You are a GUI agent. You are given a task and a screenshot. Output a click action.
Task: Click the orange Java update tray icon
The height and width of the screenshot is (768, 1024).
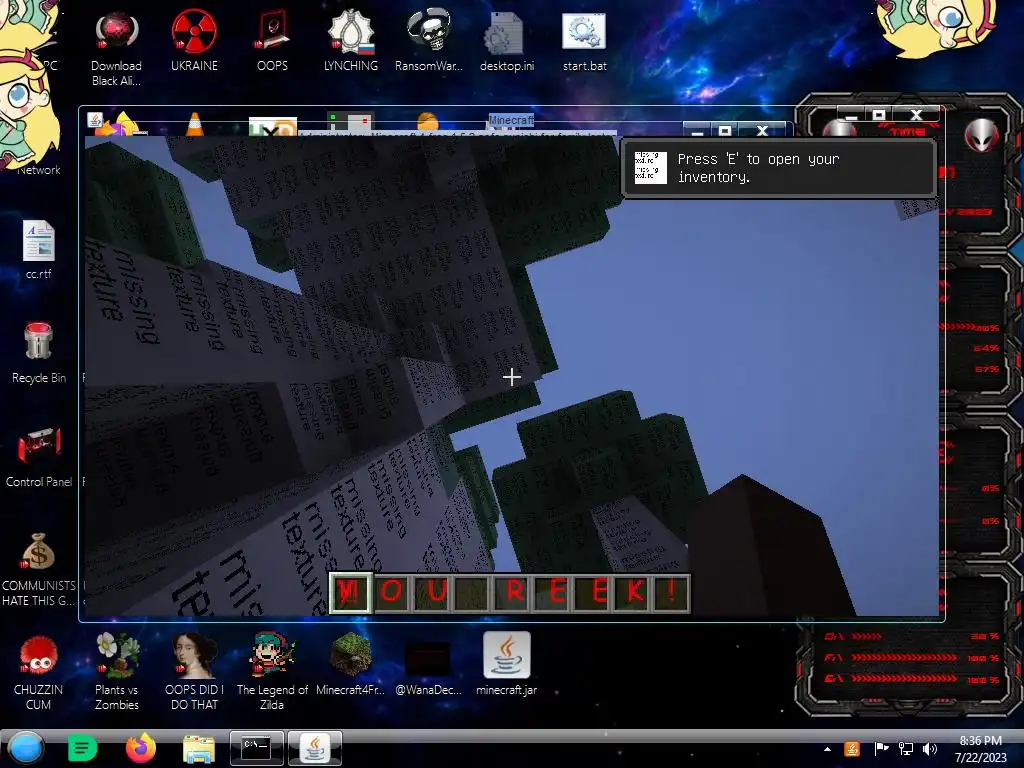pos(852,749)
